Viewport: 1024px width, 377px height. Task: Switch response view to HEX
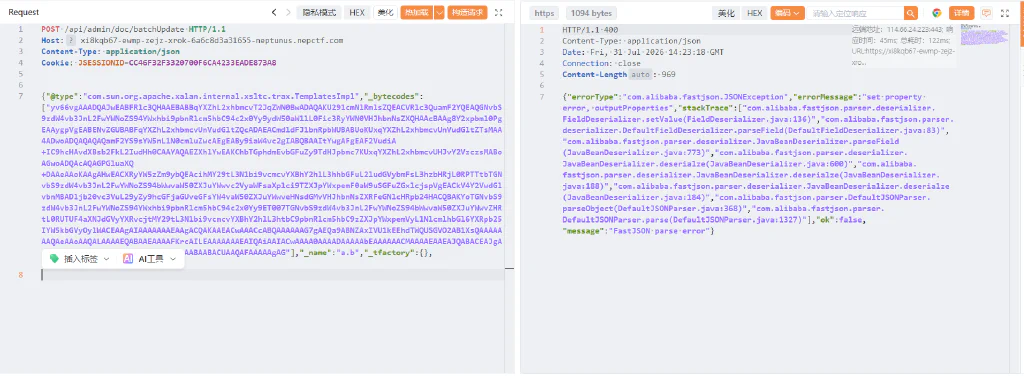click(x=754, y=13)
